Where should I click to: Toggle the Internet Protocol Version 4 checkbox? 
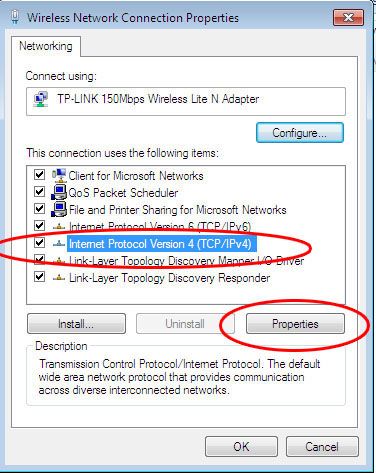pyautogui.click(x=39, y=242)
